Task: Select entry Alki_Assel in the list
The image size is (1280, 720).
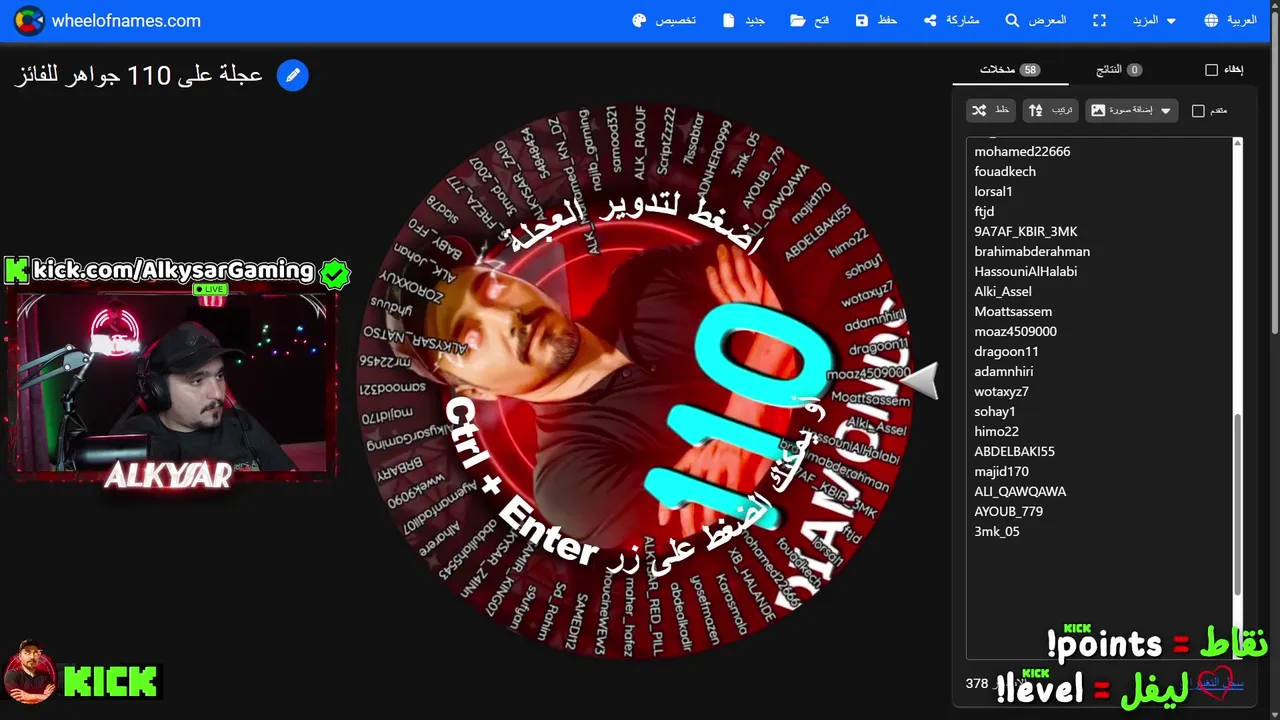Action: [x=1003, y=291]
